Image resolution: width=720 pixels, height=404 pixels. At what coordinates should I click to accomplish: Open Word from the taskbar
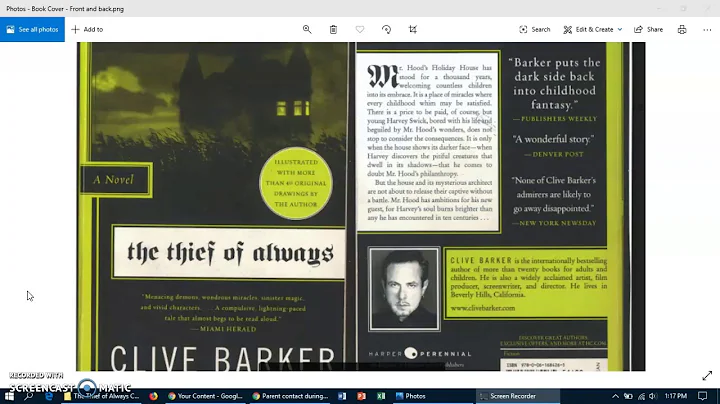pos(342,396)
